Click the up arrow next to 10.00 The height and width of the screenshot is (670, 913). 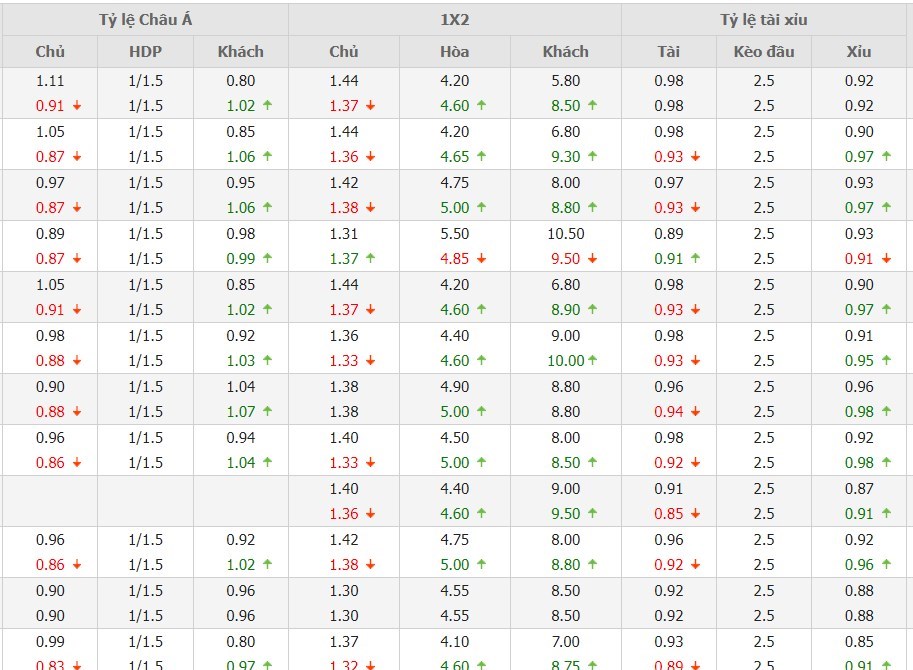[592, 361]
